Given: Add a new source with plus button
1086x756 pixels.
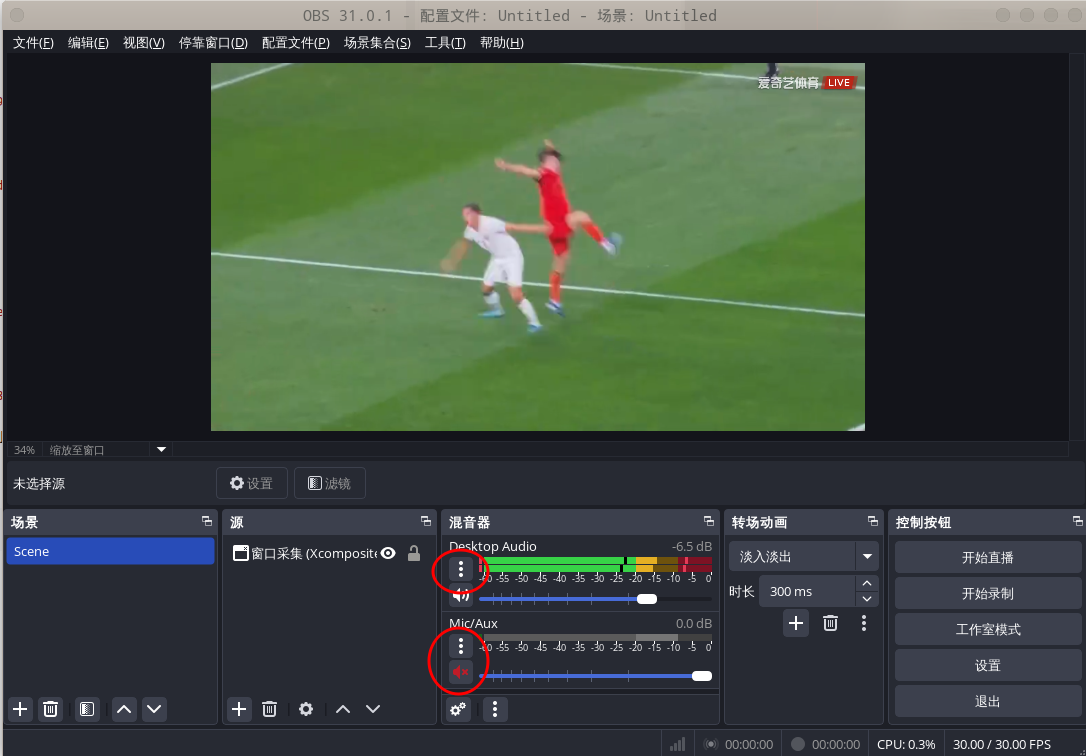Looking at the screenshot, I should tap(239, 709).
